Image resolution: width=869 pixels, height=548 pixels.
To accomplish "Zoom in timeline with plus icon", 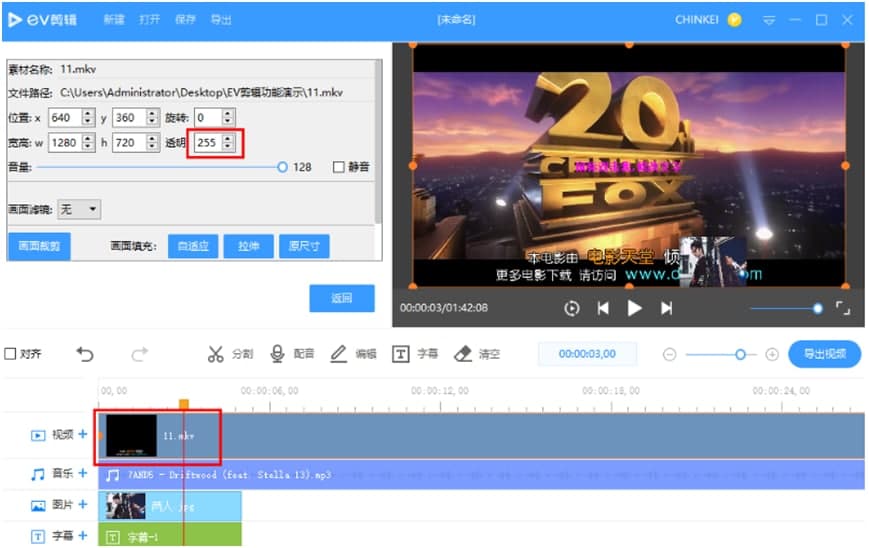I will (x=772, y=354).
